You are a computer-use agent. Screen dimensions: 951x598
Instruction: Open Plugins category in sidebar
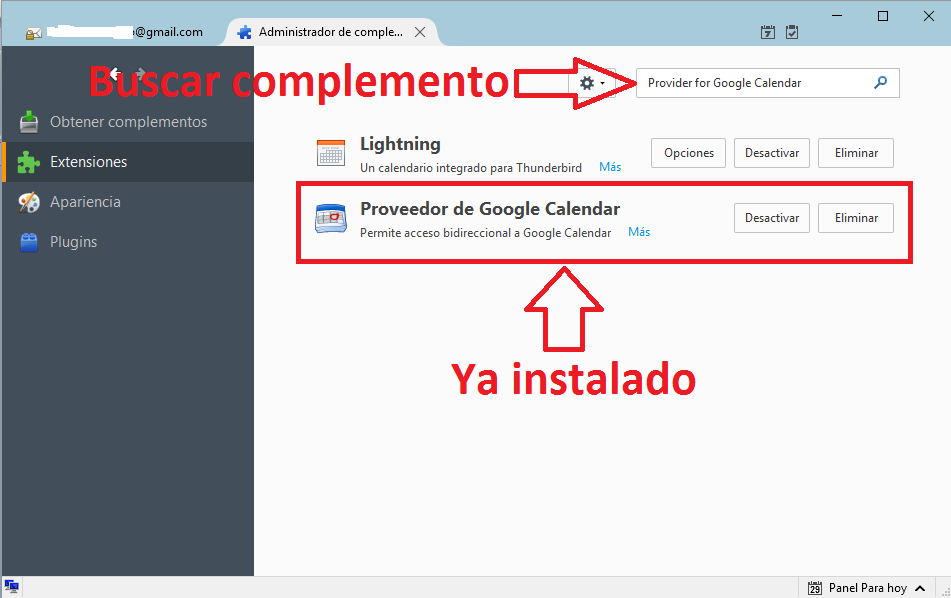tap(127, 242)
